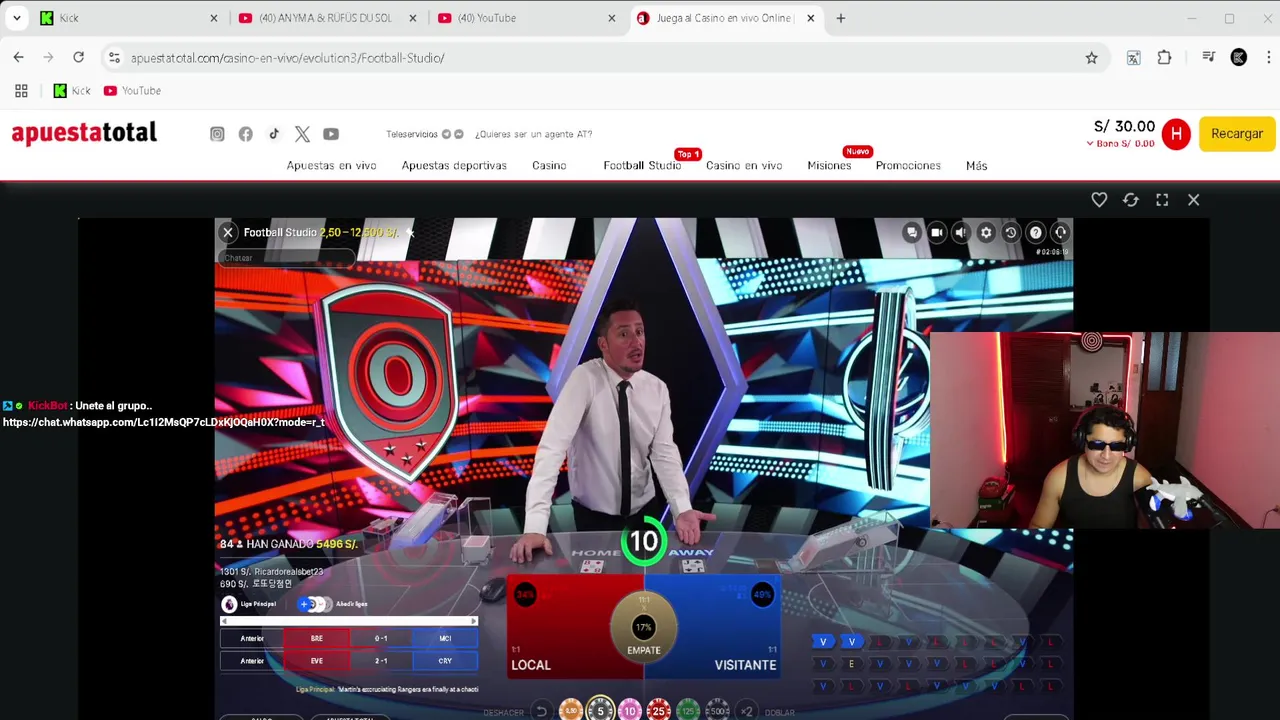Switch to ANYMA & RÜFÜS DU SOL tab

pyautogui.click(x=326, y=18)
